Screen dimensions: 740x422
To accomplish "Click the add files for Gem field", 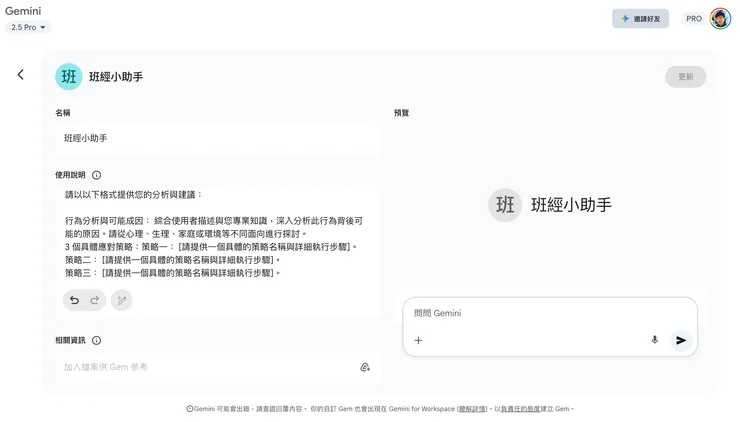I will tap(218, 367).
